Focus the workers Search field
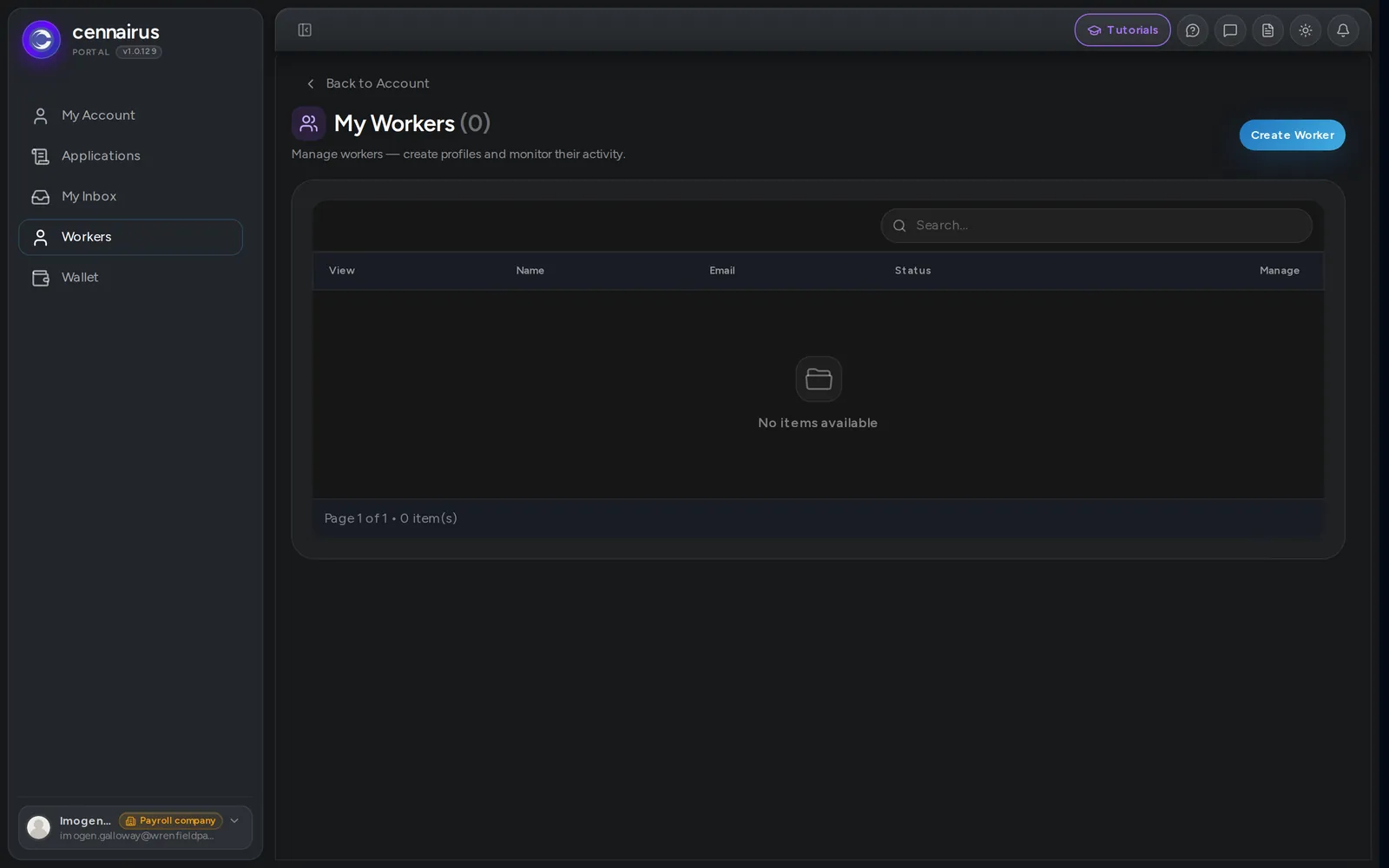 point(1096,226)
